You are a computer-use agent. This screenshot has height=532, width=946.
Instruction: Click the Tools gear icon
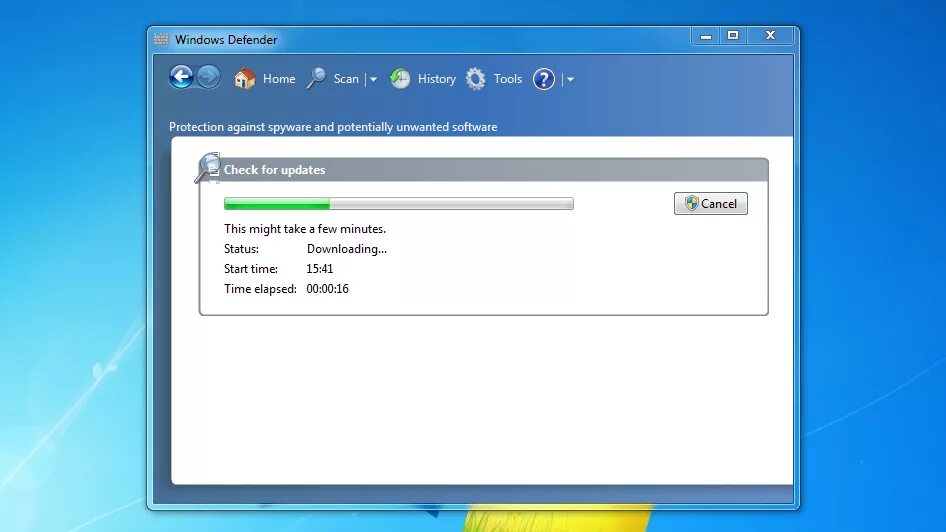coord(476,78)
